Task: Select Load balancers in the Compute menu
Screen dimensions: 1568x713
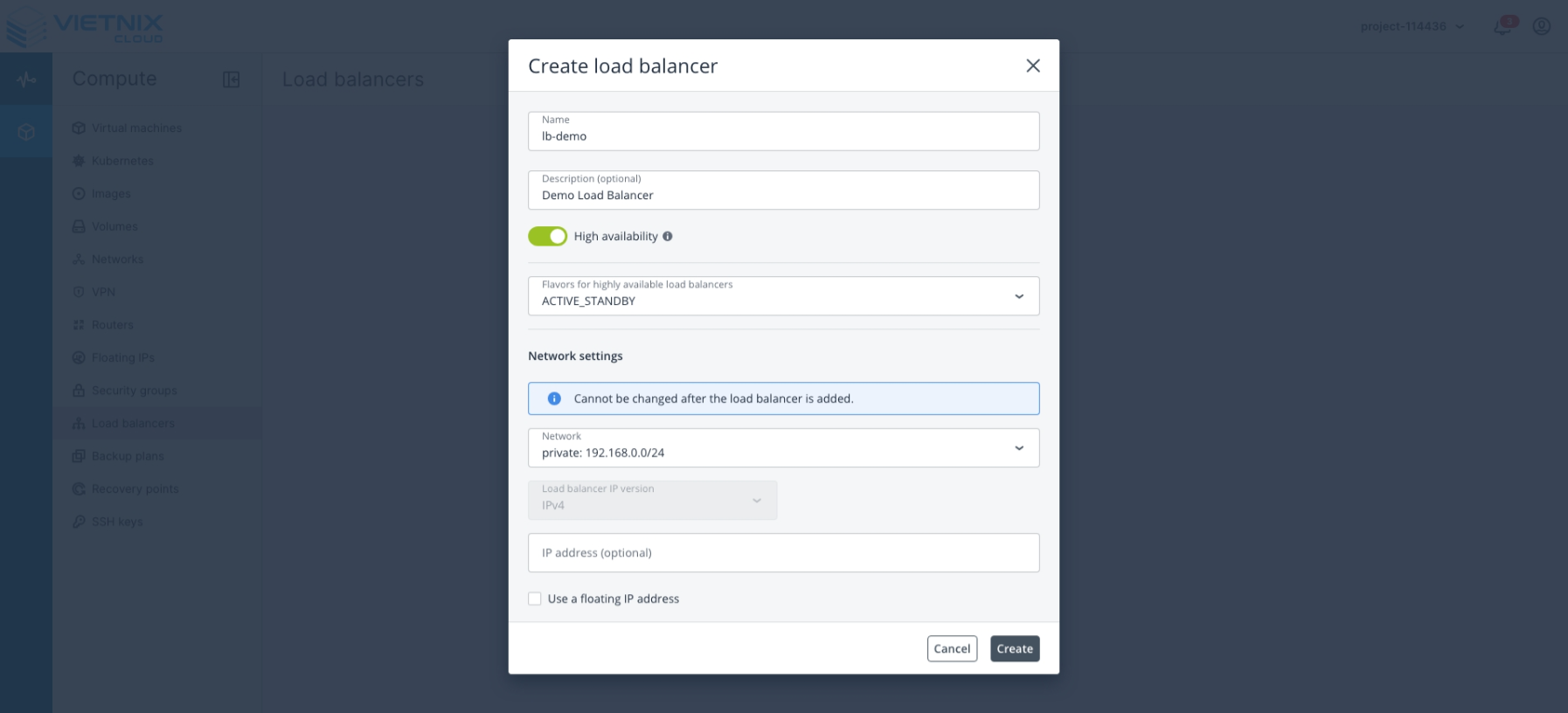Action: (x=133, y=423)
